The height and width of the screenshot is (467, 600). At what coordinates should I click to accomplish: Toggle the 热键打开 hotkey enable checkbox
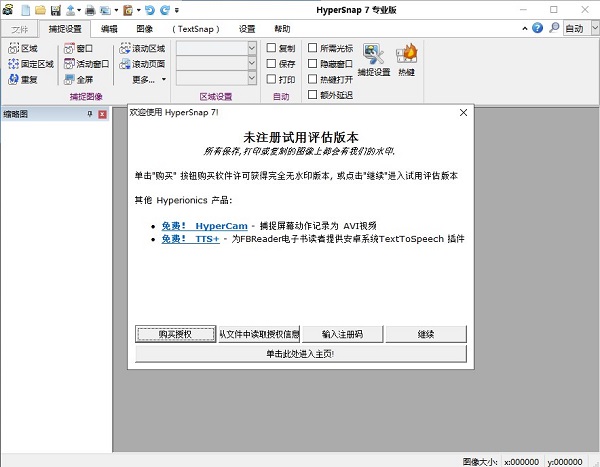tap(312, 79)
